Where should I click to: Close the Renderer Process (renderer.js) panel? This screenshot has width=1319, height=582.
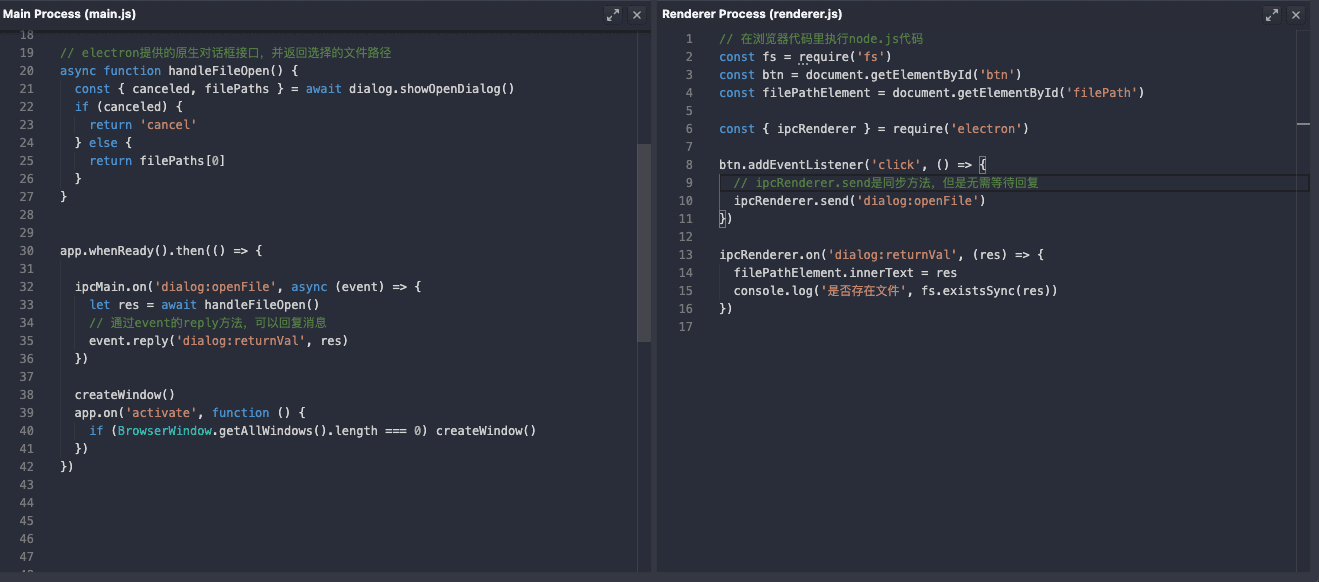(1296, 15)
